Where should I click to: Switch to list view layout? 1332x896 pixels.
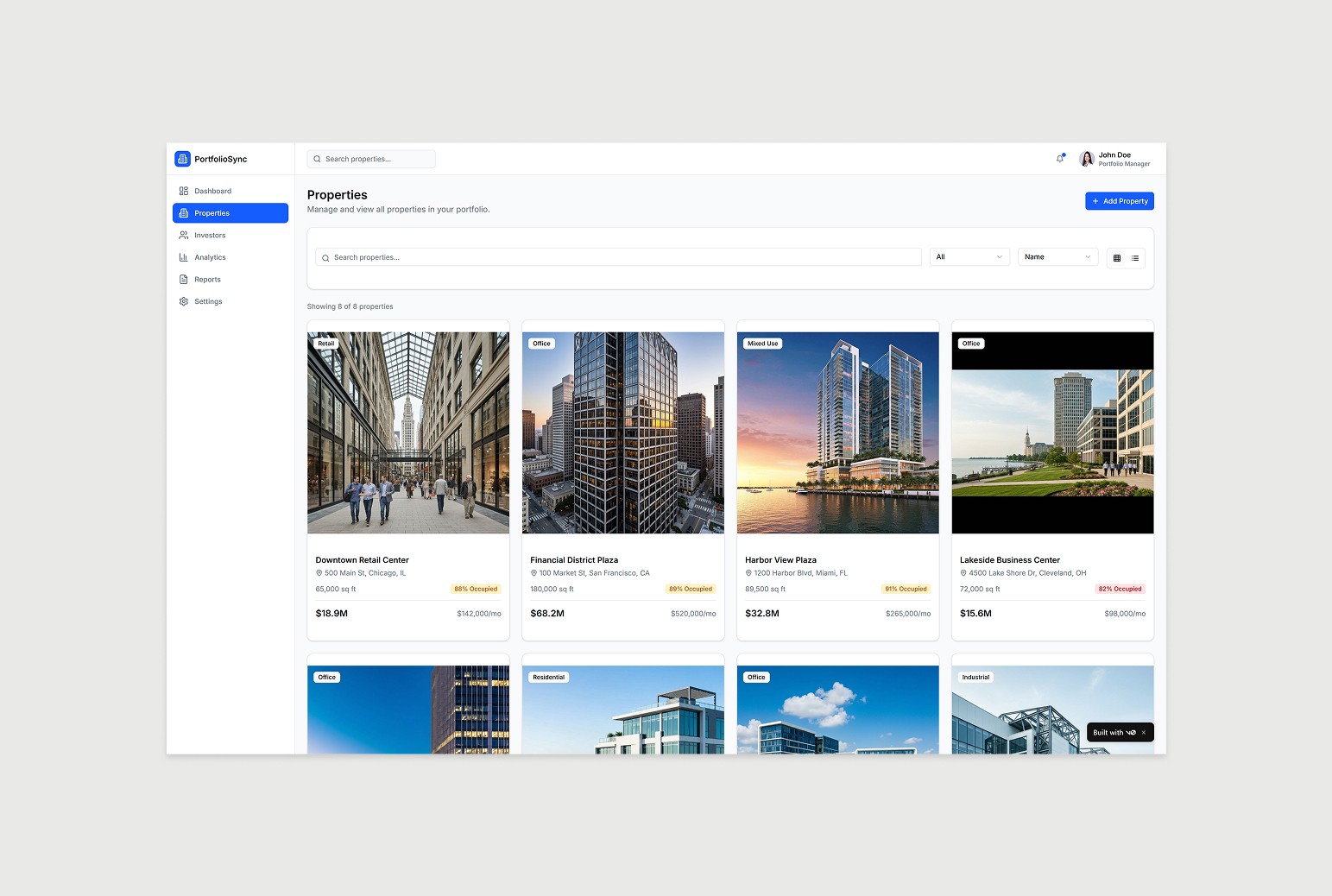tap(1135, 257)
